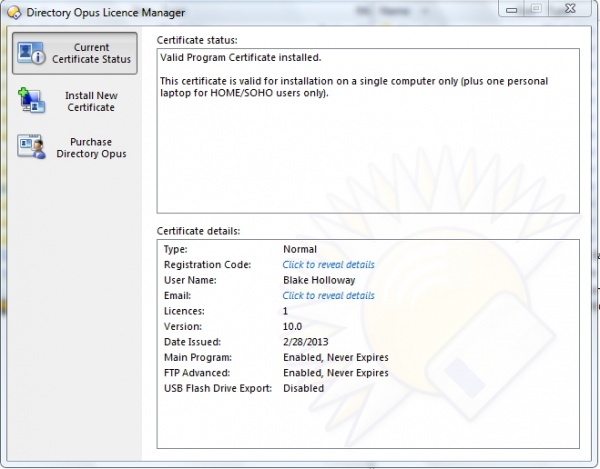
Task: Click the Install New Certificate icon
Action: point(32,100)
